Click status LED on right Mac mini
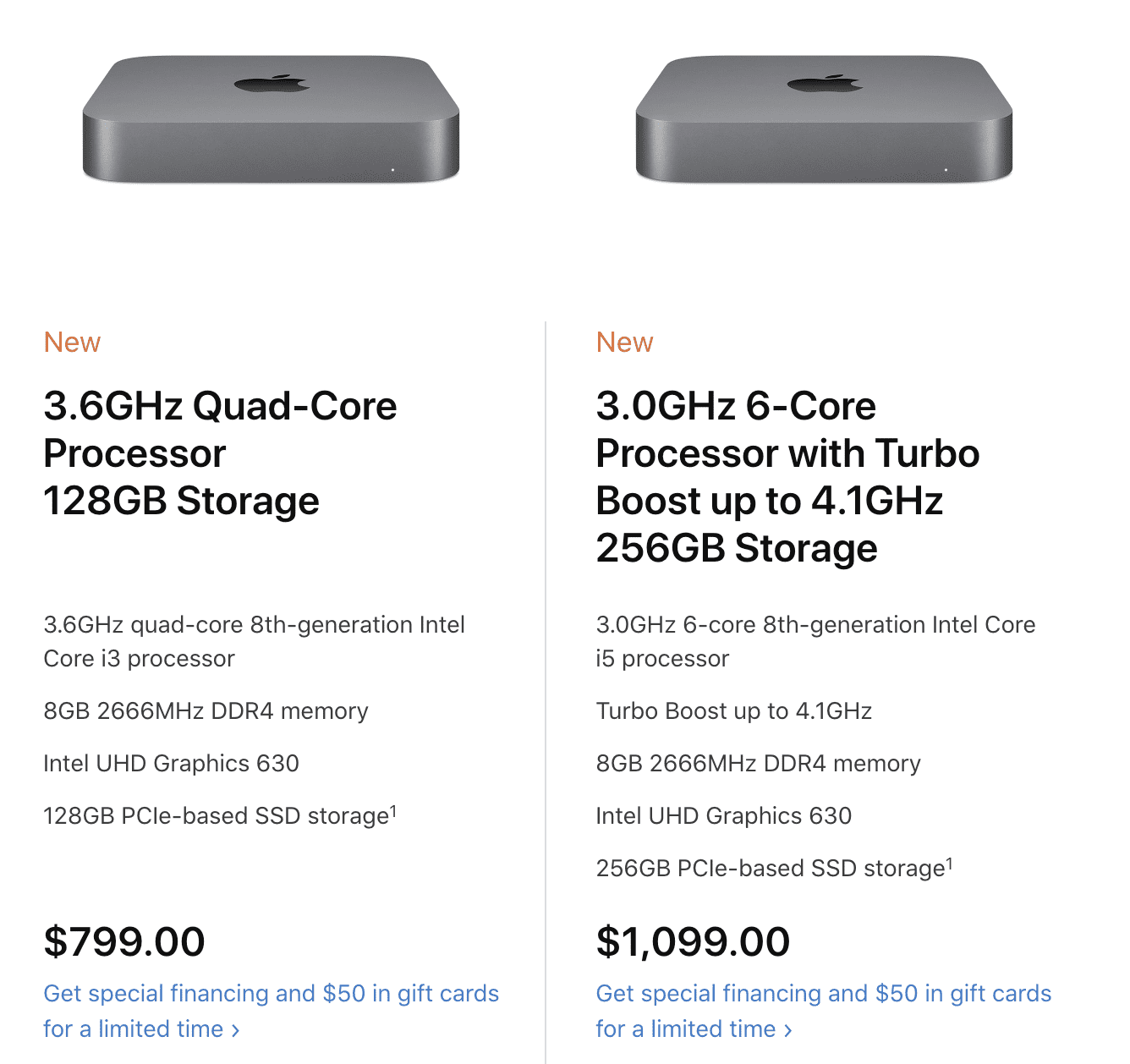1130x1064 pixels. (946, 170)
